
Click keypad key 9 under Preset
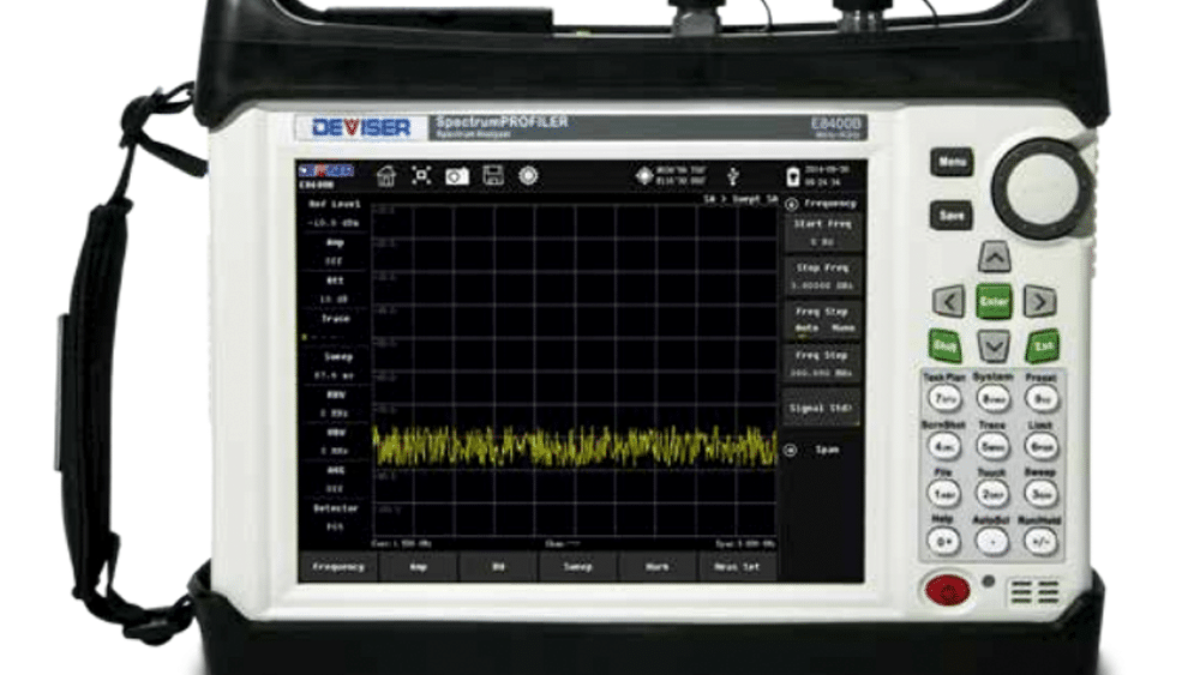(x=1040, y=398)
